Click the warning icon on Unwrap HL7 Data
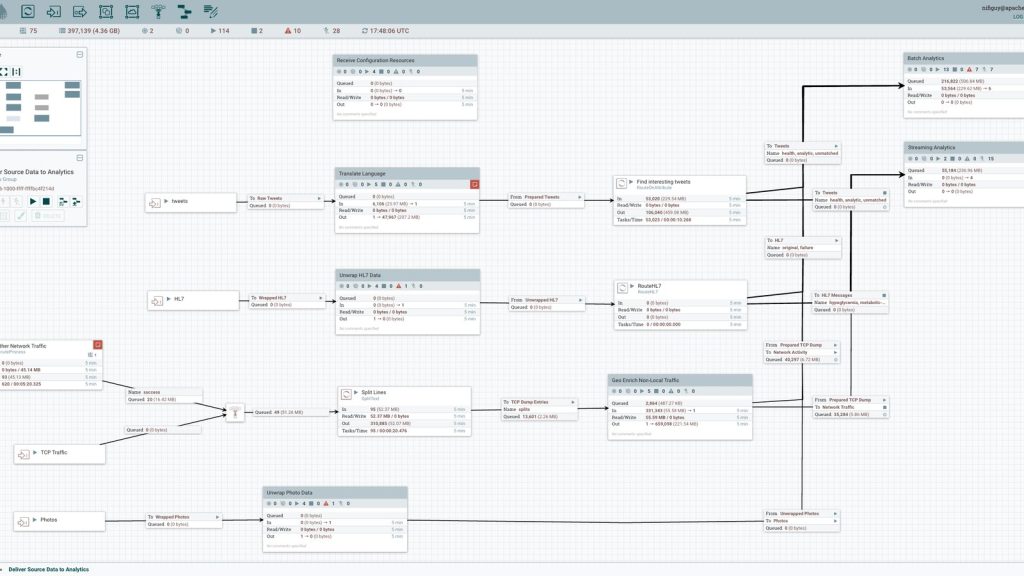The height and width of the screenshot is (576, 1024). click(398, 286)
